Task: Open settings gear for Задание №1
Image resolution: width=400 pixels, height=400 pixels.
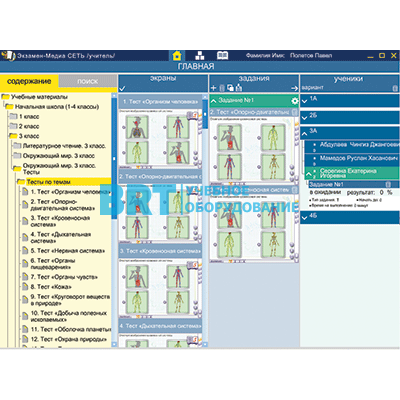Action: (x=294, y=101)
